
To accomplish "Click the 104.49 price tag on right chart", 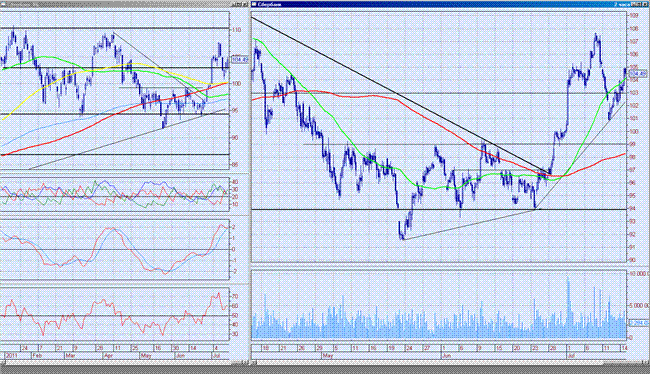I will [x=638, y=74].
